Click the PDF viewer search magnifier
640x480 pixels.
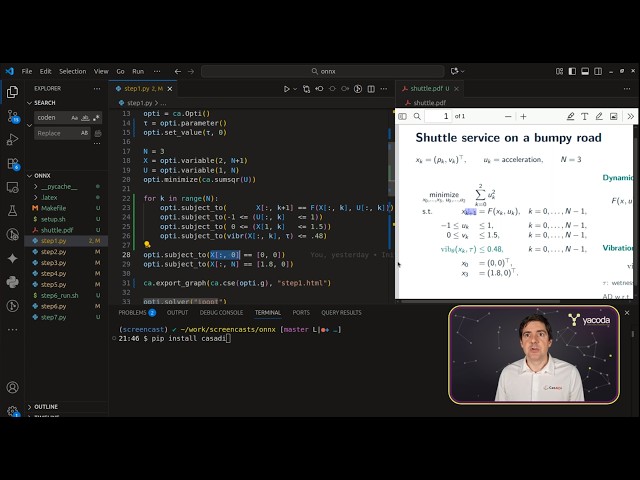(x=417, y=116)
